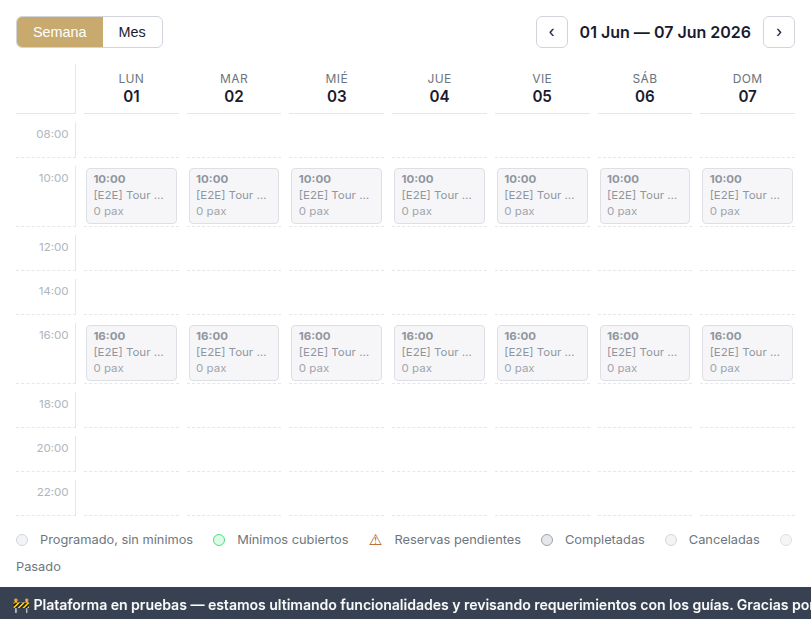Open the 16:00 tour on Friday 05
The image size is (811, 619).
(542, 353)
